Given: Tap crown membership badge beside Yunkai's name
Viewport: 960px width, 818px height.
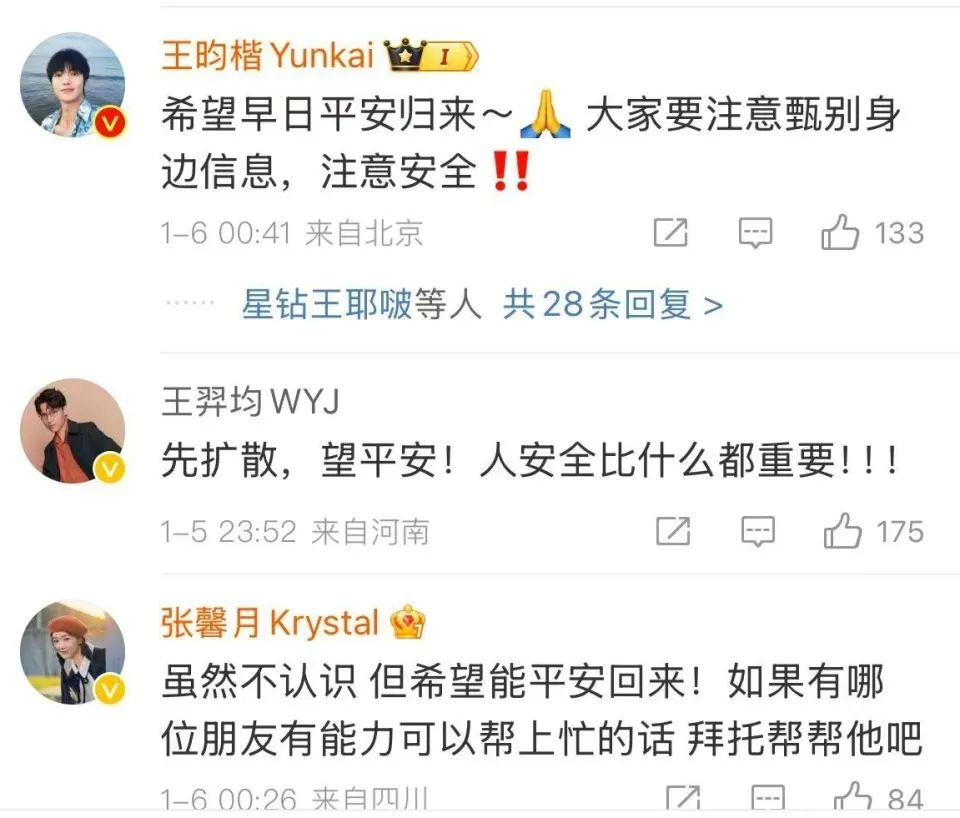Looking at the screenshot, I should tap(431, 56).
